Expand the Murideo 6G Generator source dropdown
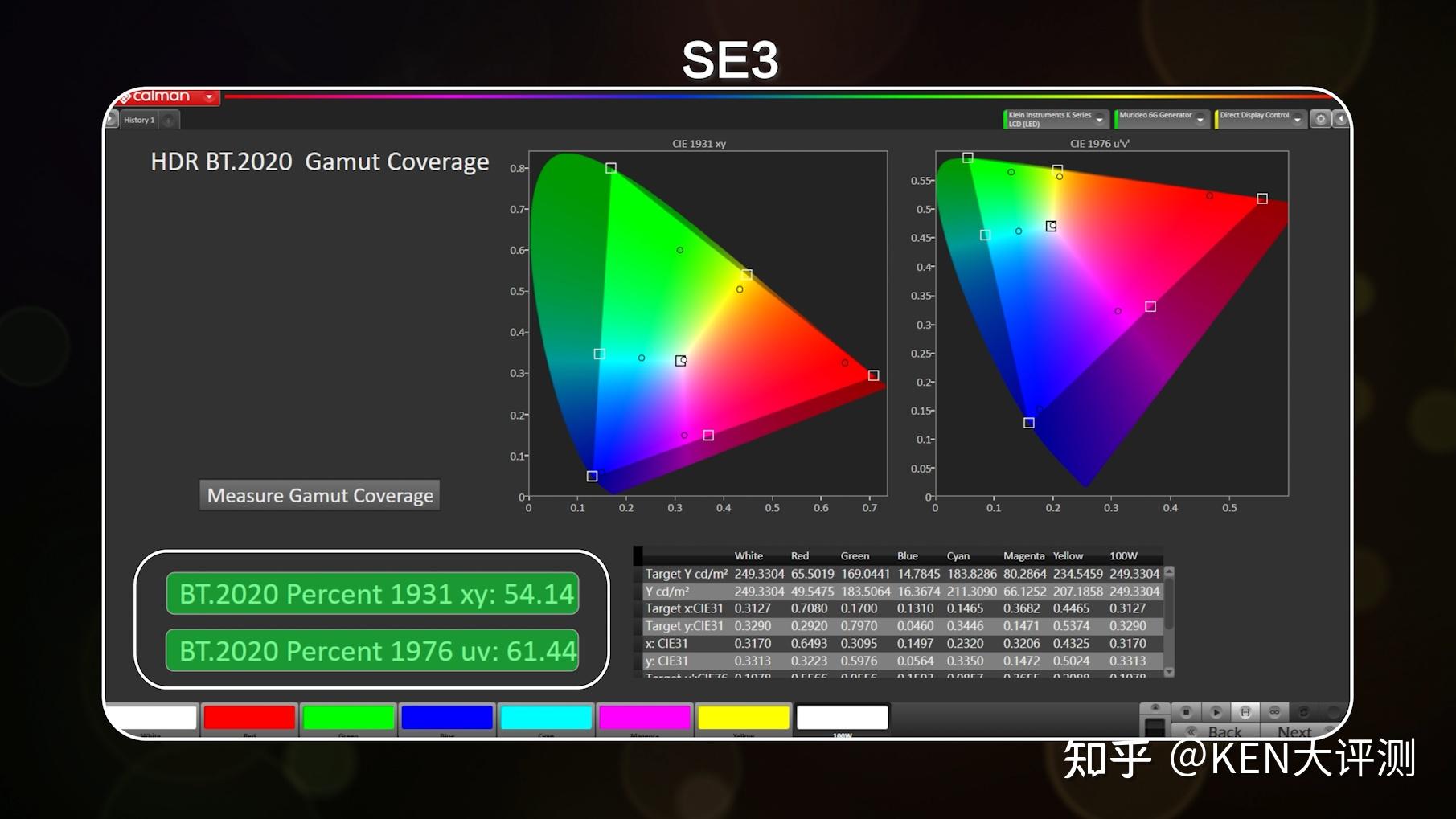Image resolution: width=1456 pixels, height=819 pixels. [1200, 120]
